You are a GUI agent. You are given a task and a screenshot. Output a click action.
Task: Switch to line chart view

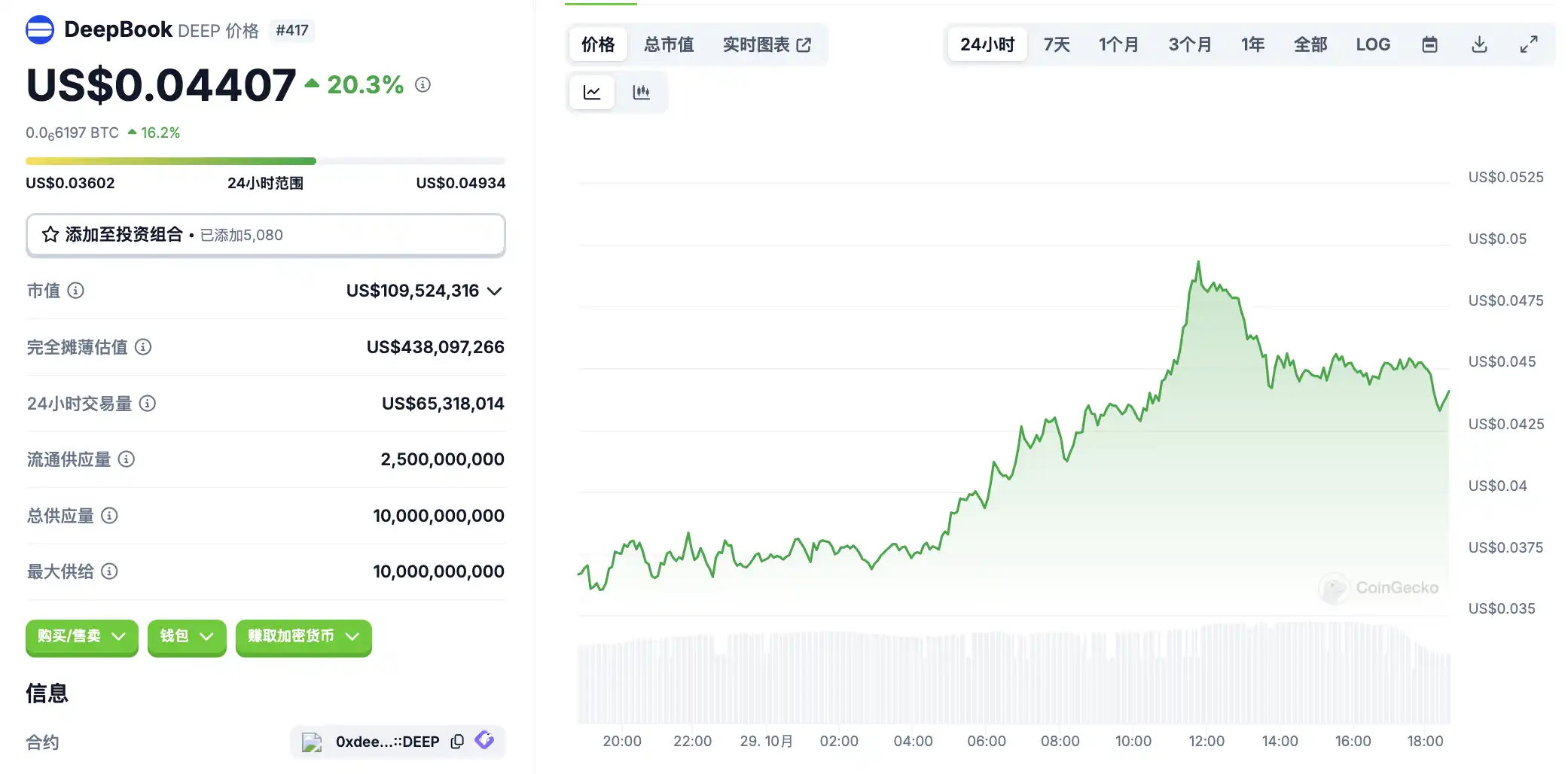coord(592,93)
